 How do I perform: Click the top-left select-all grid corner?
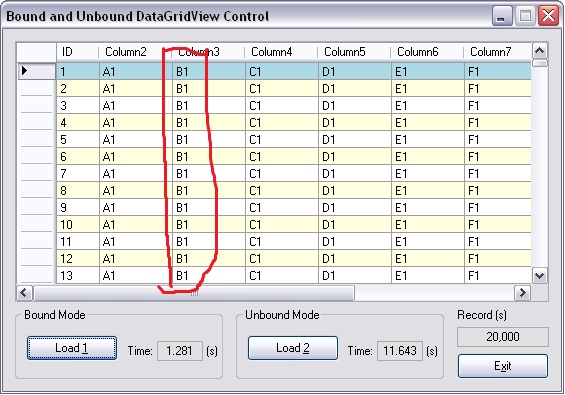(x=36, y=52)
